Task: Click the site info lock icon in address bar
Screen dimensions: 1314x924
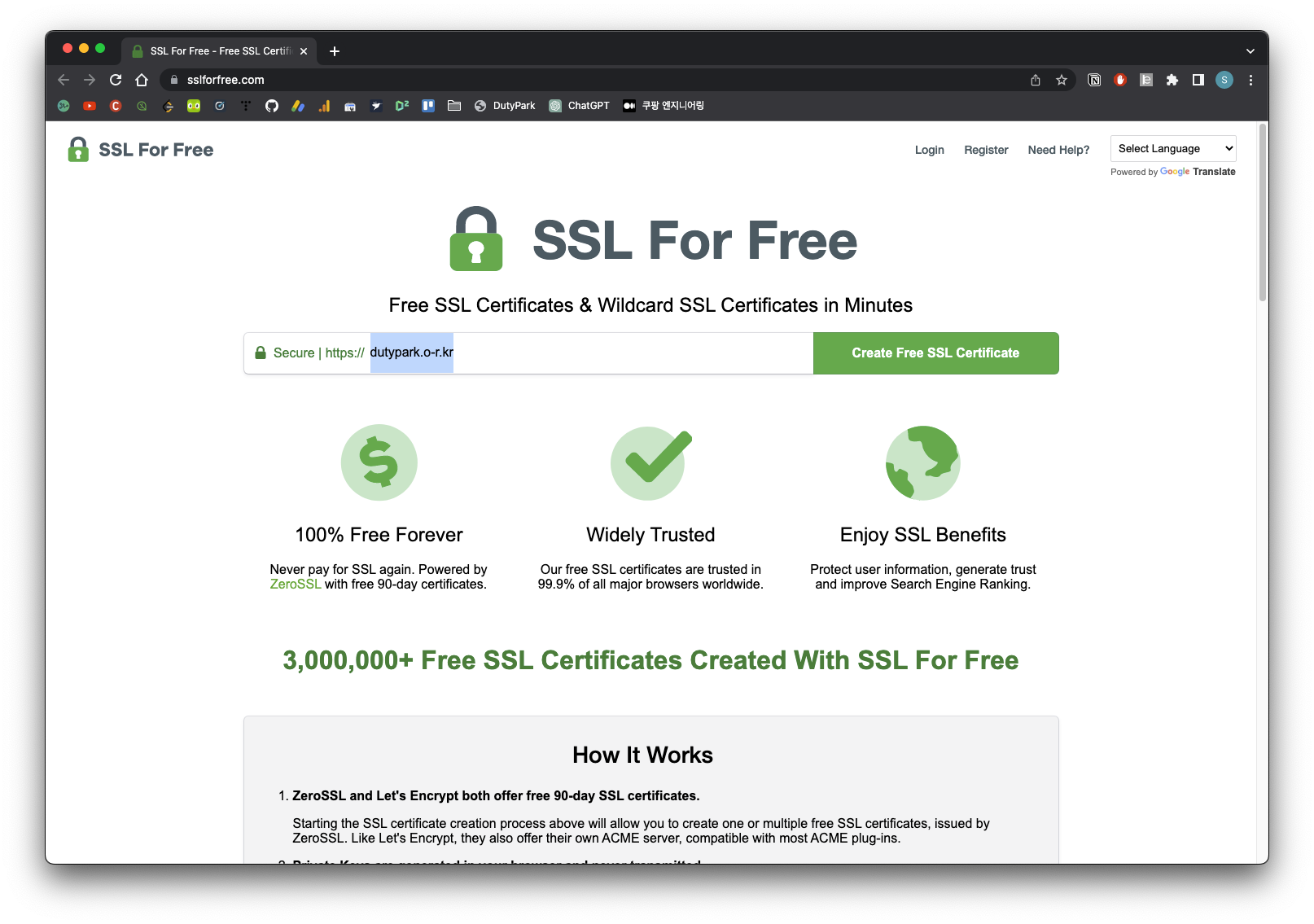Action: point(173,80)
